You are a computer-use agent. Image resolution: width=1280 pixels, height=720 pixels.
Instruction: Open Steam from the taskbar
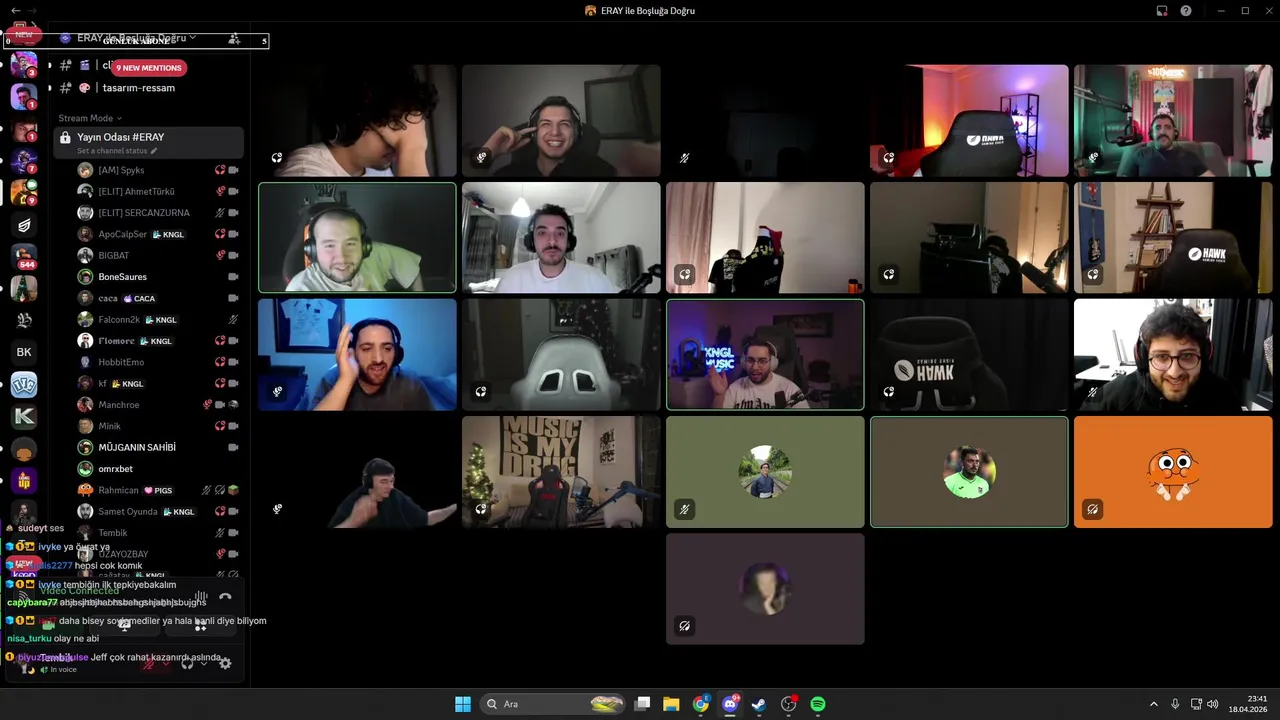pyautogui.click(x=759, y=704)
